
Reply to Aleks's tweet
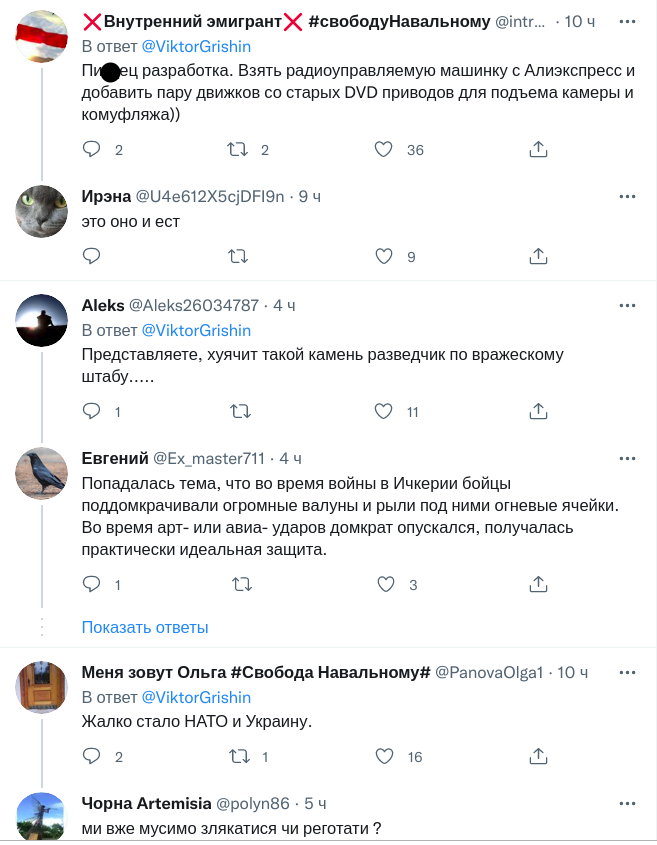point(92,411)
